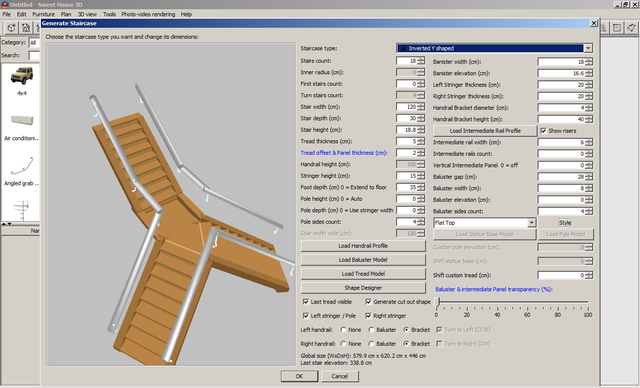Screen dimensions: 640x388
Task: Click the transparency slider handle
Action: (x=438, y=302)
